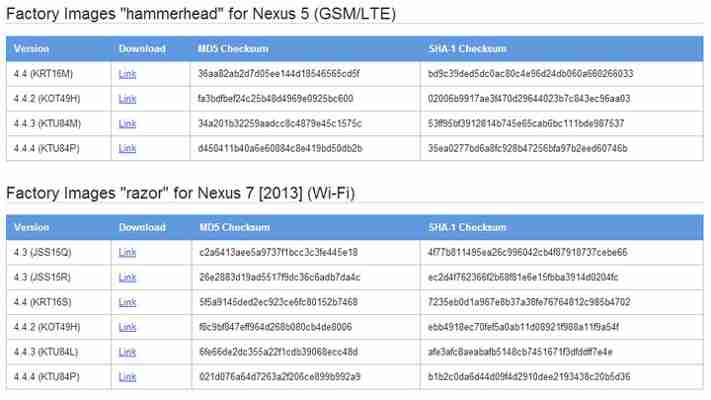Image resolution: width=711 pixels, height=400 pixels.
Task: Click MD5 checksum of hammerhead 4.4.4 (KTU84P)
Action: pyautogui.click(x=280, y=148)
